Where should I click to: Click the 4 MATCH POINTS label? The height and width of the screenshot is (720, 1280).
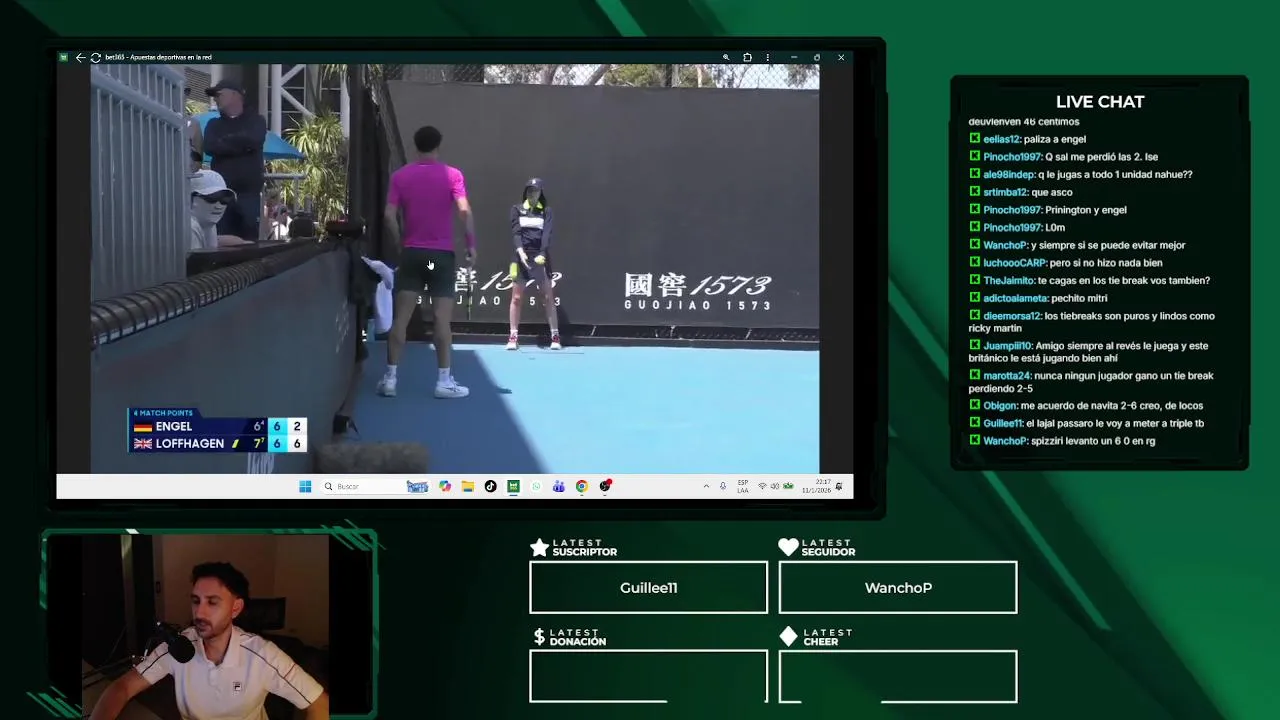[163, 413]
